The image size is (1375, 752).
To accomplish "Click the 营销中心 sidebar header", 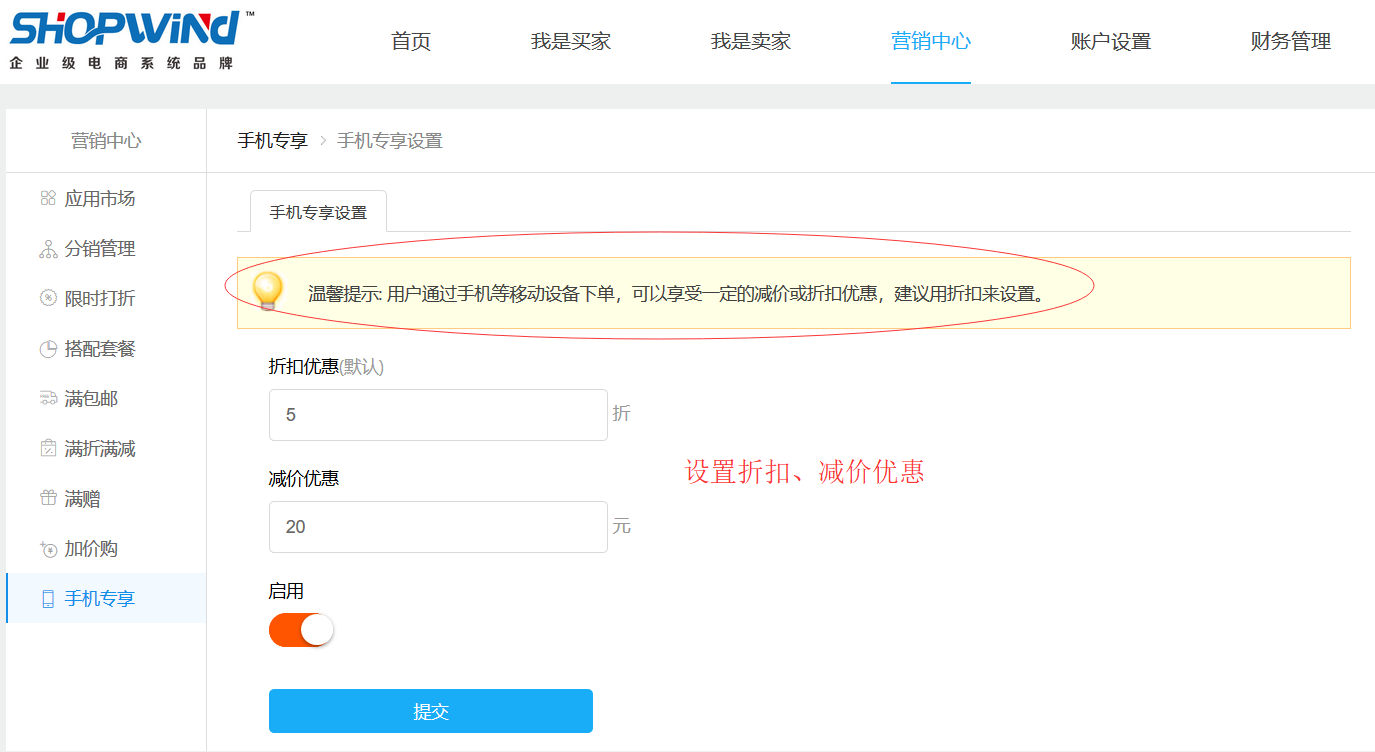I will tap(106, 141).
